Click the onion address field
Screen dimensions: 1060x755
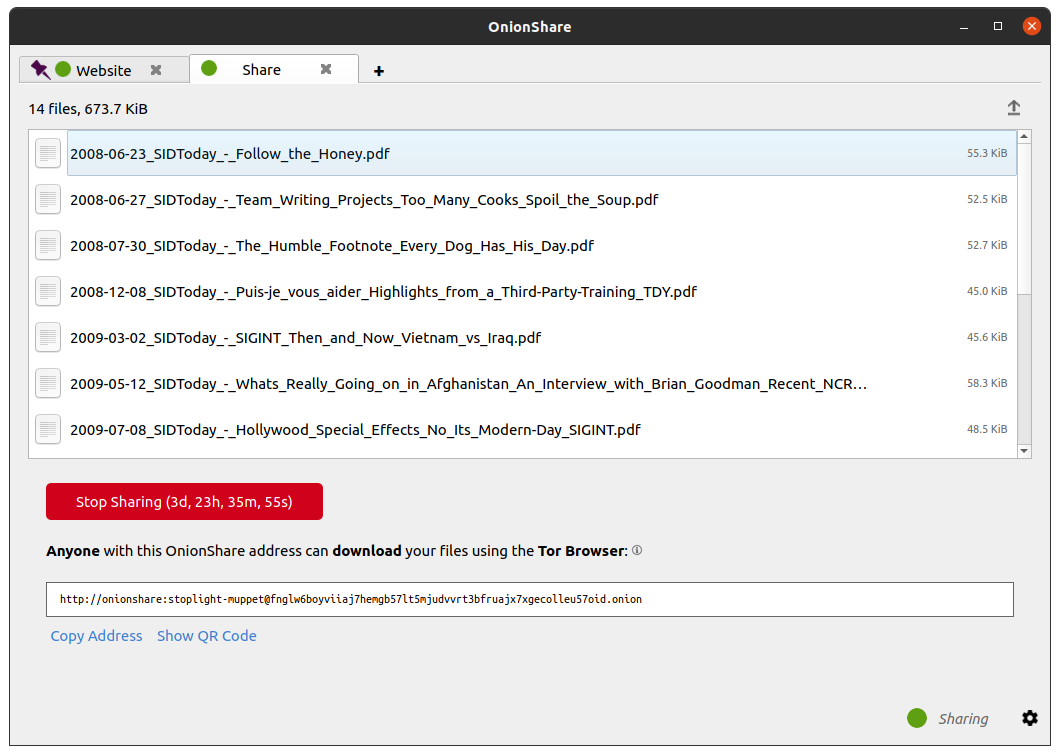click(x=530, y=600)
